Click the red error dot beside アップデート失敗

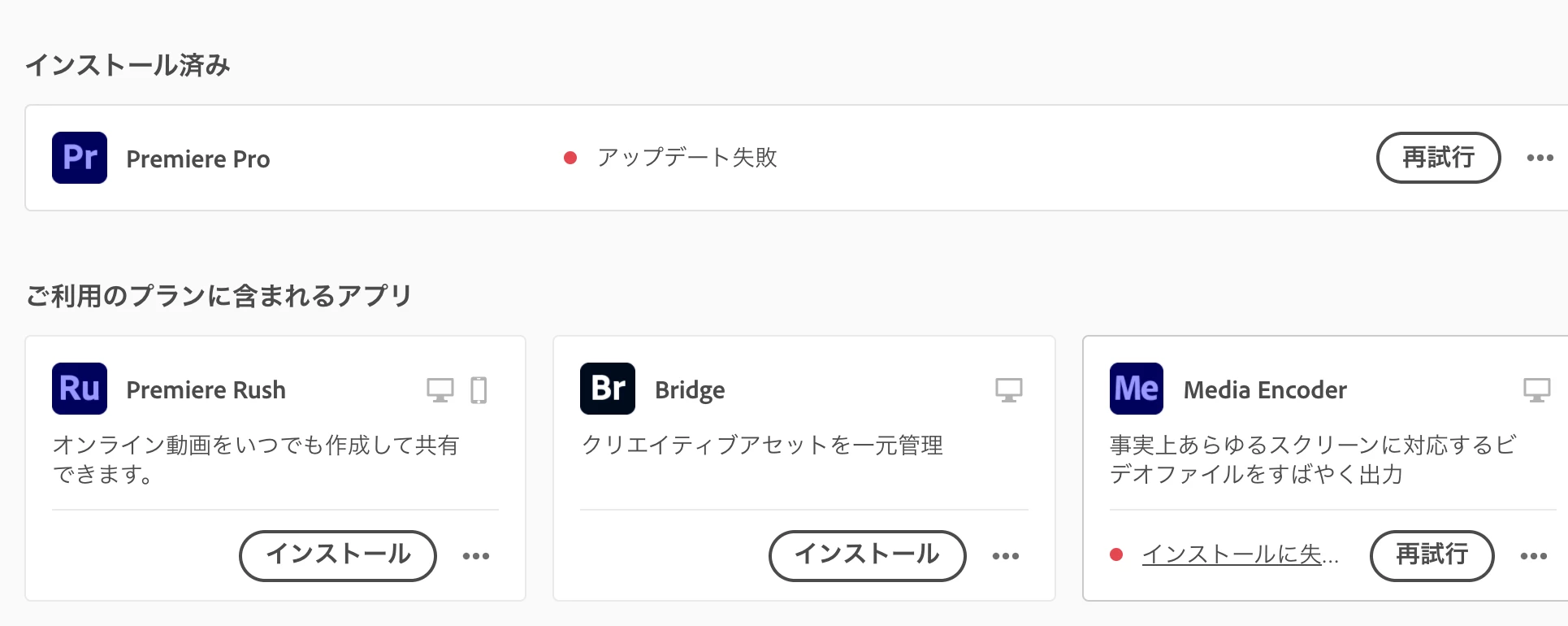[570, 158]
